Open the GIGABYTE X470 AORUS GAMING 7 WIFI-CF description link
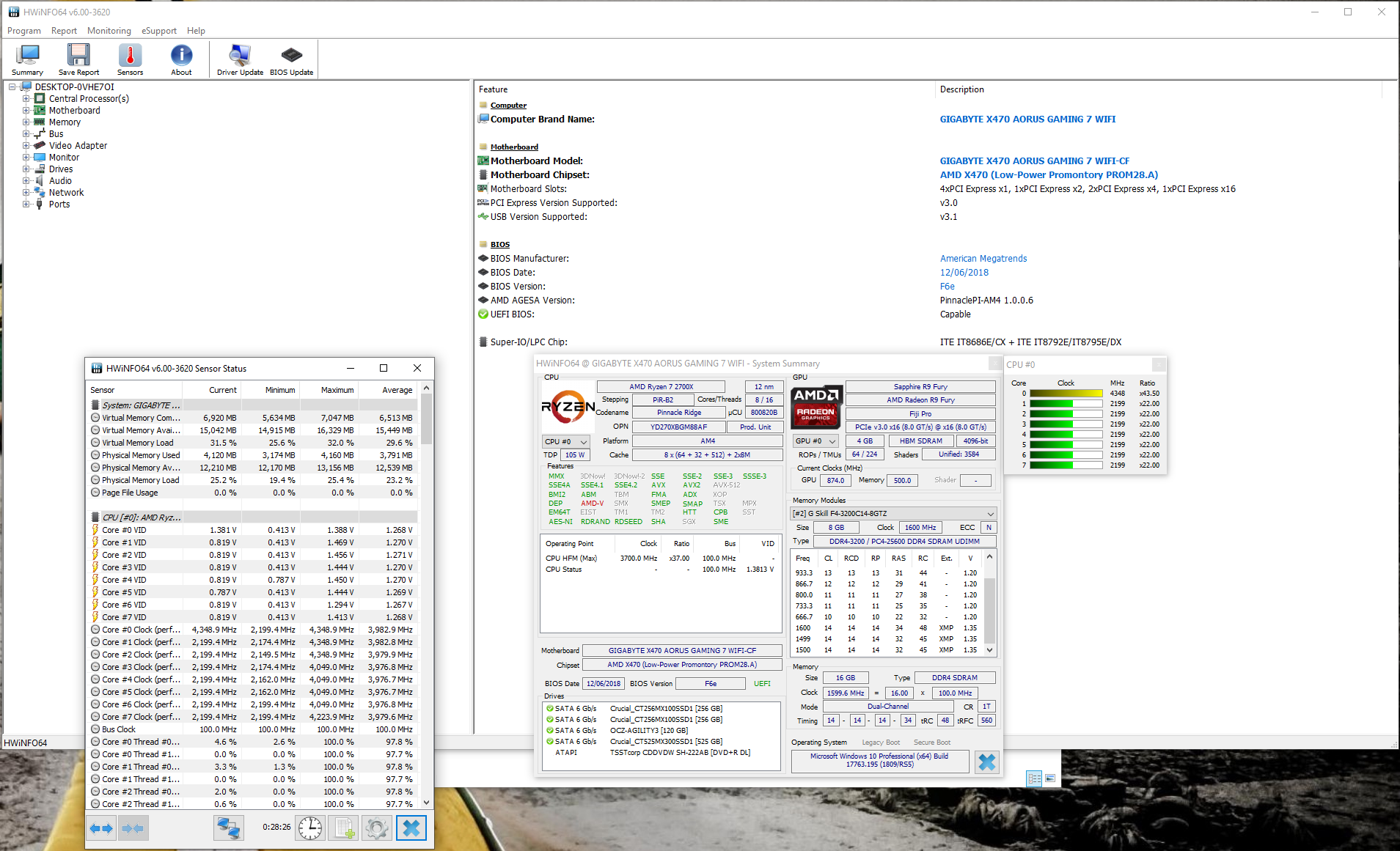 point(1035,161)
